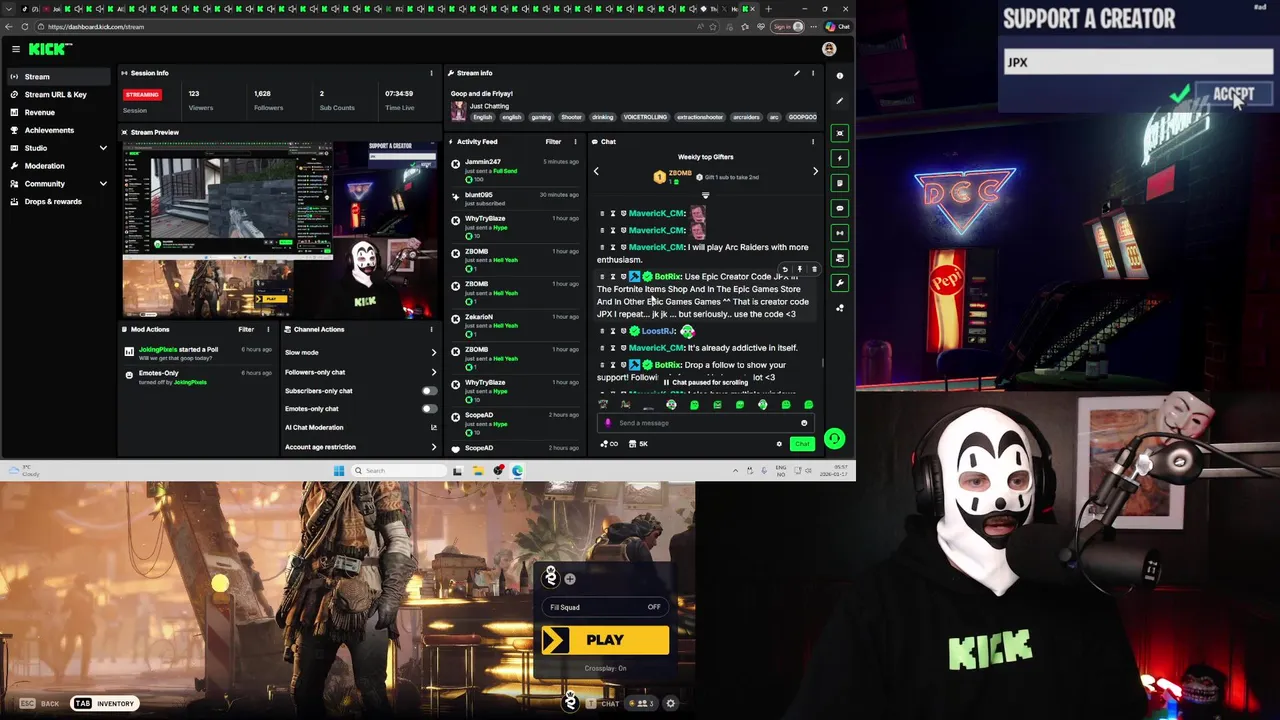Click the lightning bolt icon in right toolbar
The width and height of the screenshot is (1280, 720).
click(x=841, y=158)
